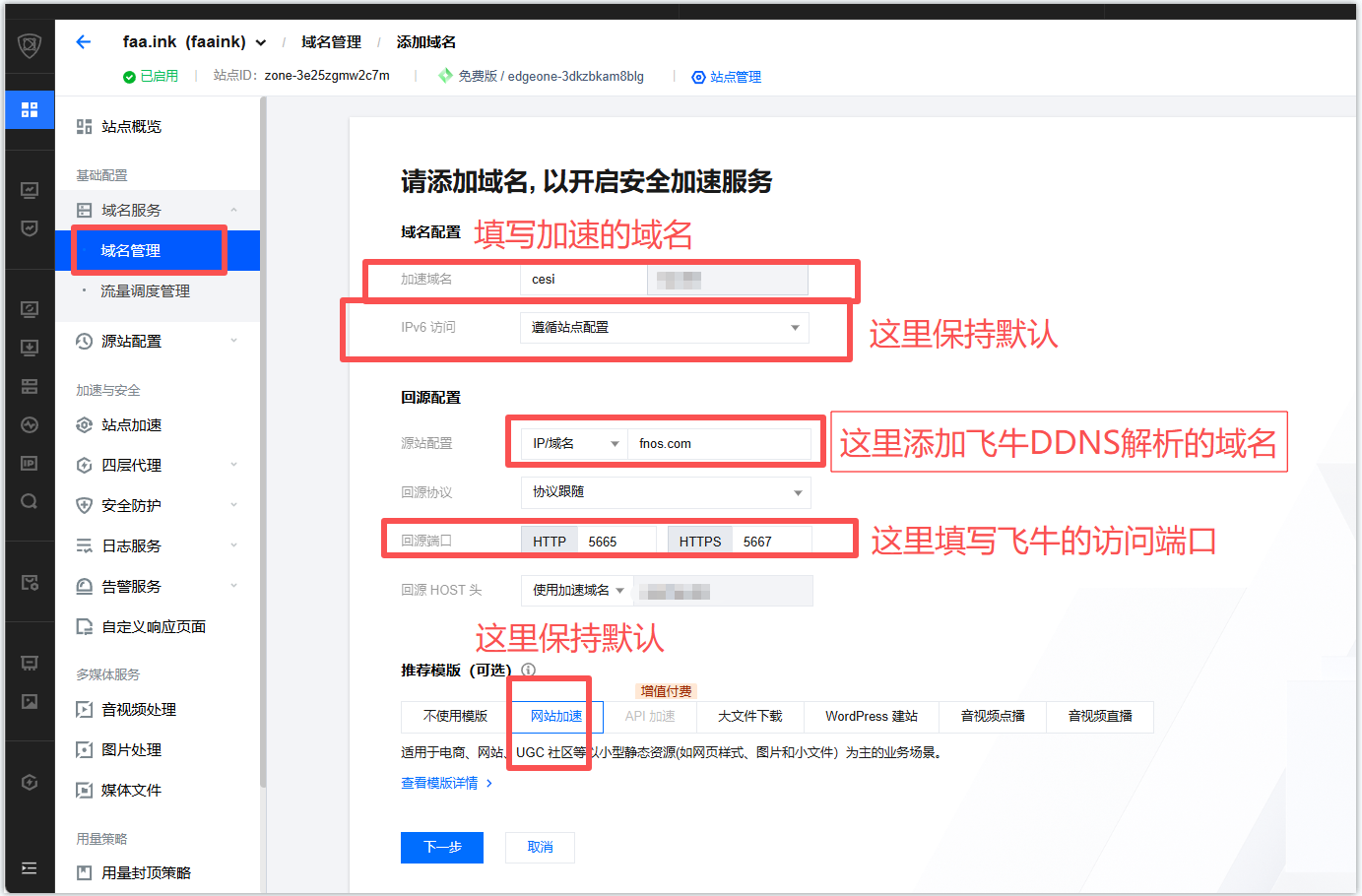Screen dimensions: 1362x896
Task: Click the HTTPS port field showing 5667
Action: 772,542
